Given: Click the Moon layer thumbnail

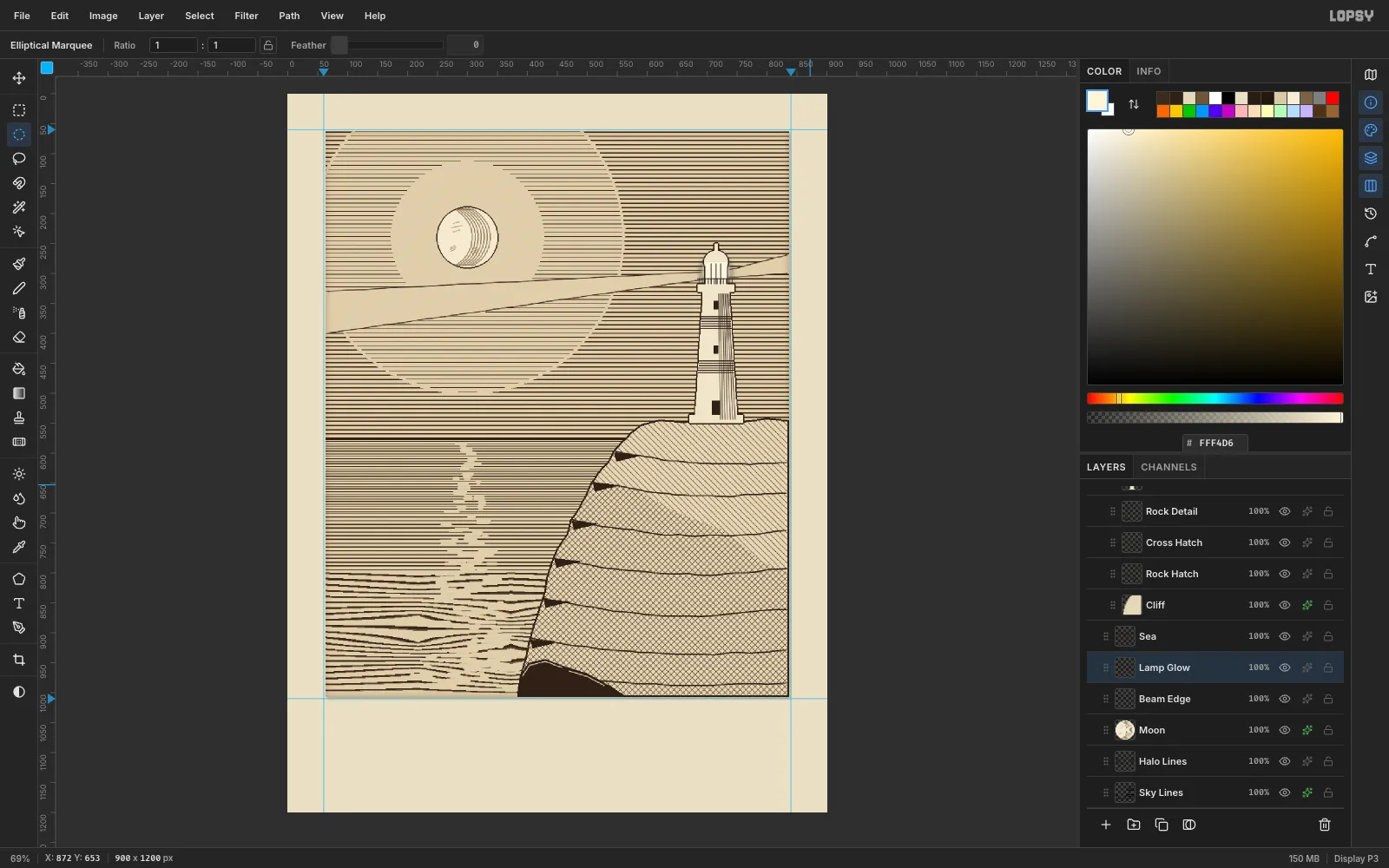Looking at the screenshot, I should tap(1125, 730).
